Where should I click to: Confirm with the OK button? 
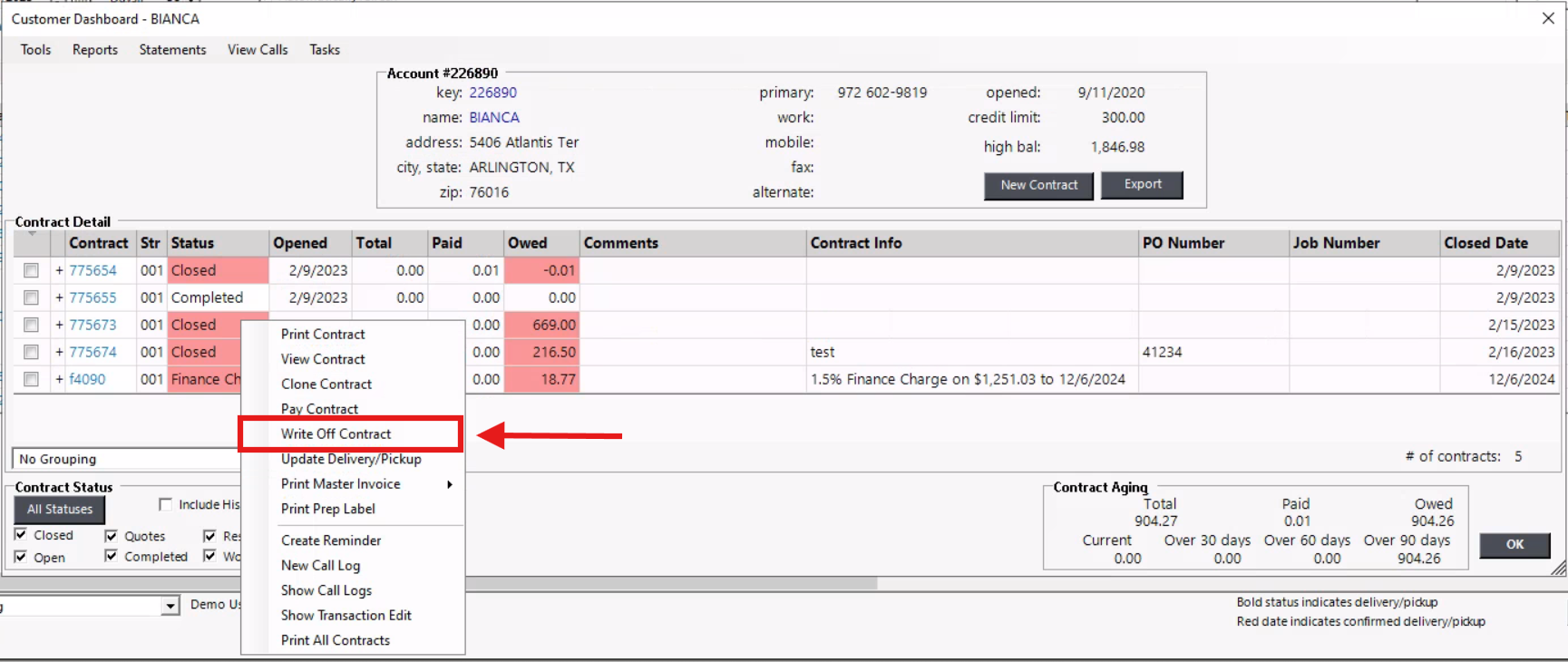click(x=1514, y=544)
